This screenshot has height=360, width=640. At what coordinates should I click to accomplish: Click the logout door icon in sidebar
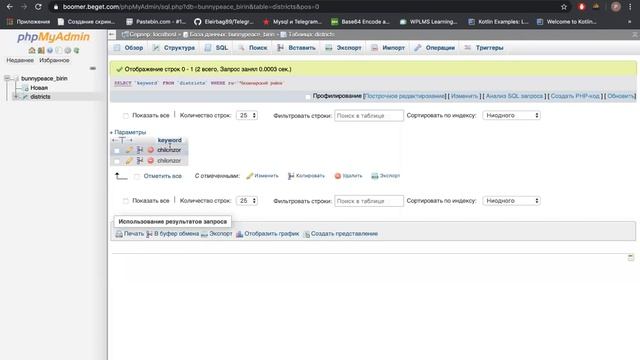41,51
